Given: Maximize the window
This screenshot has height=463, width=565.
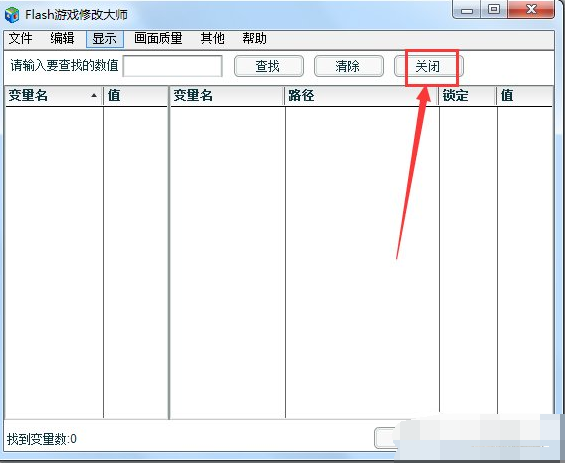Looking at the screenshot, I should [494, 9].
